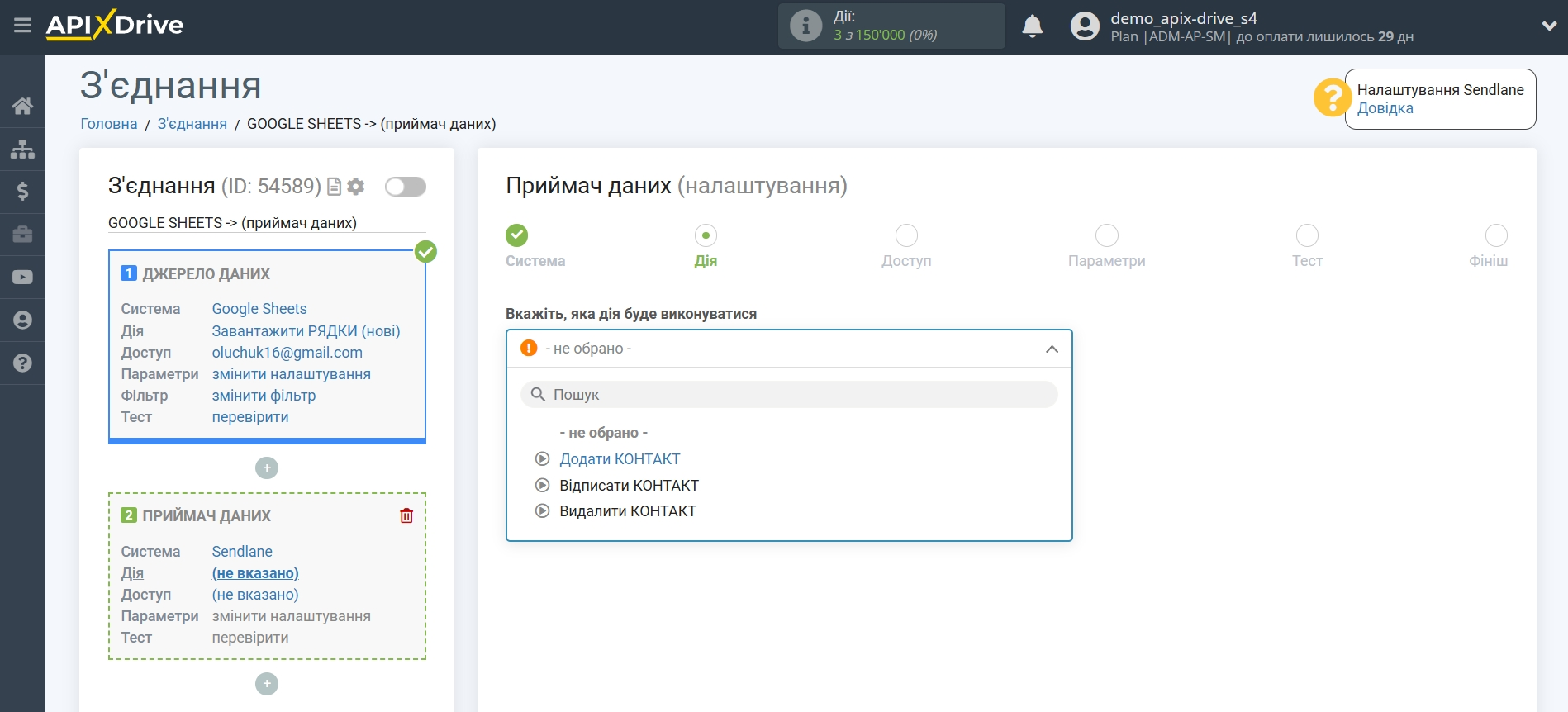Open the YouTube video sidebar icon
The width and height of the screenshot is (1568, 712).
tap(22, 278)
